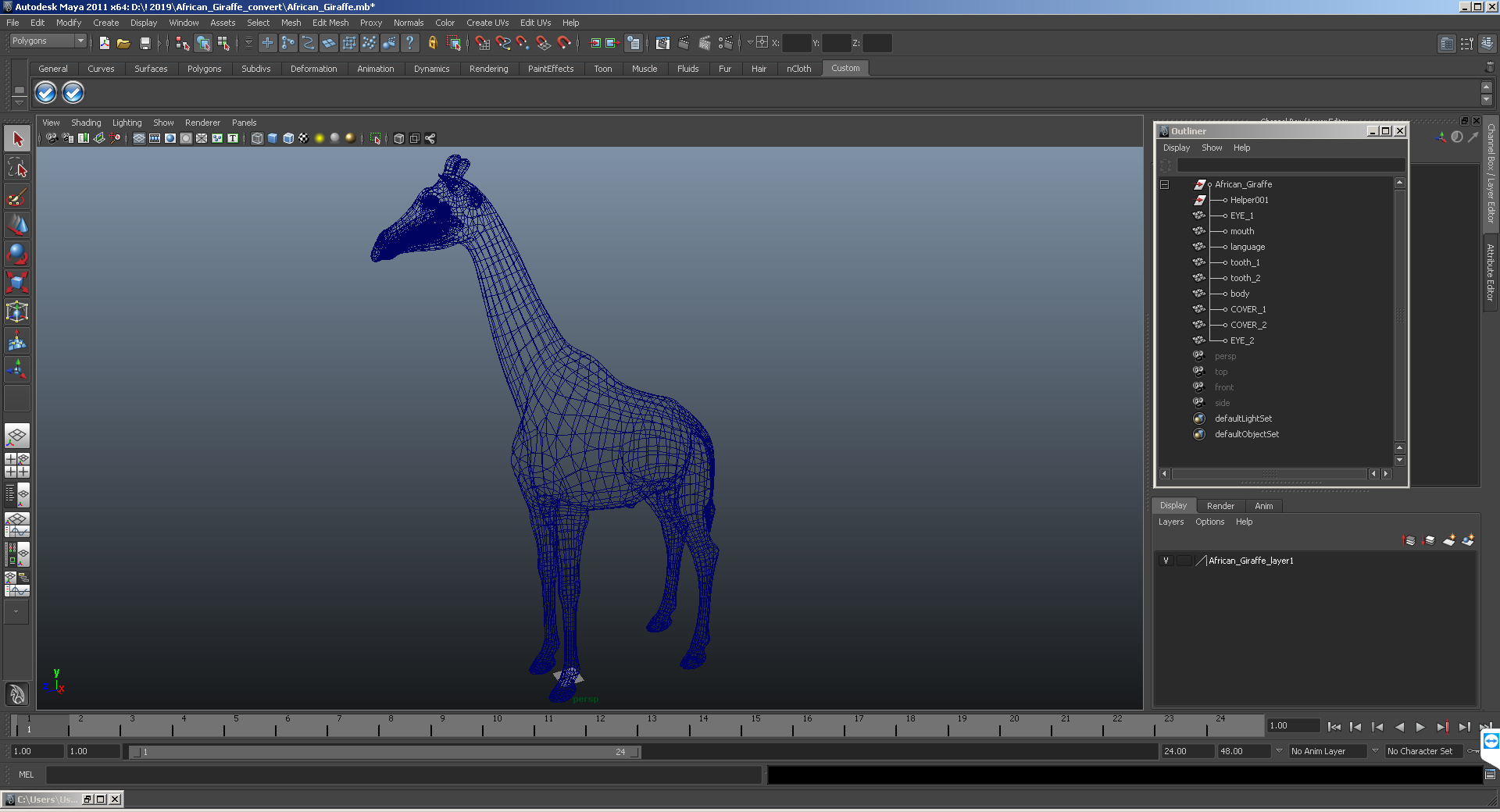The height and width of the screenshot is (812, 1500).
Task: Click the range slider bar
Action: point(384,752)
